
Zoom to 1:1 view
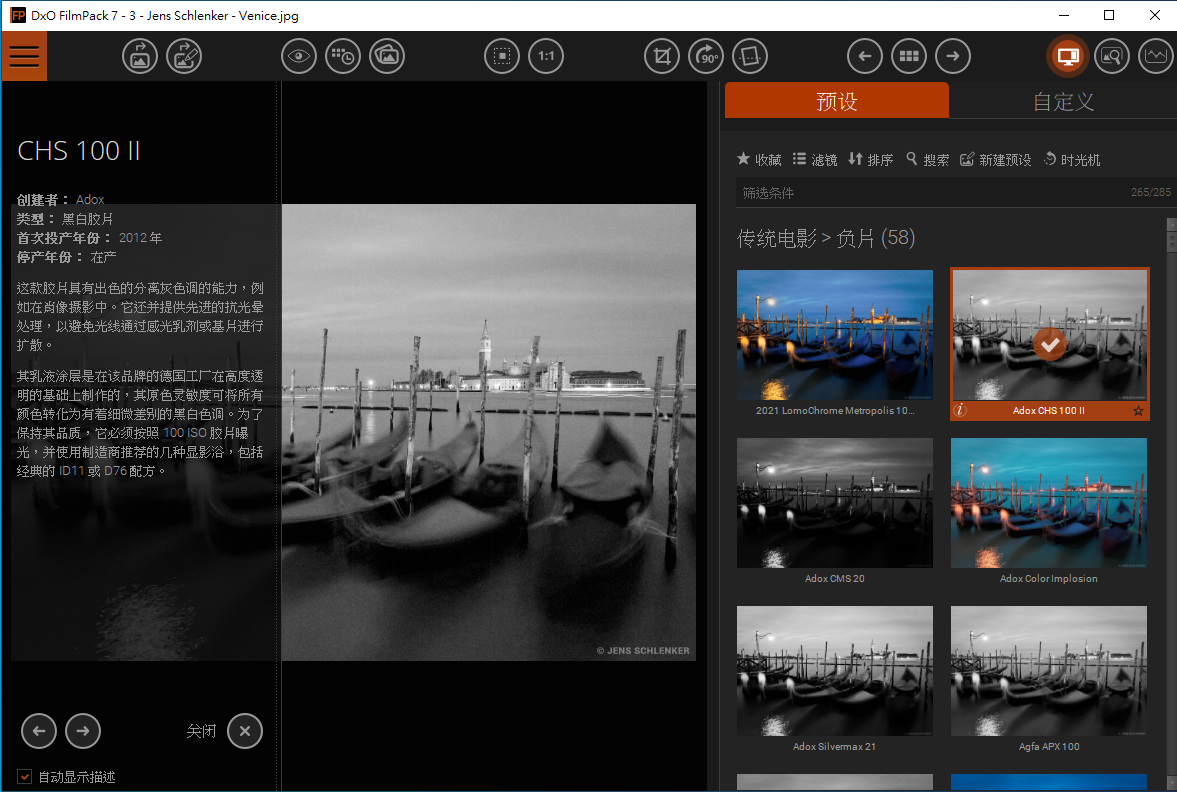pos(546,56)
